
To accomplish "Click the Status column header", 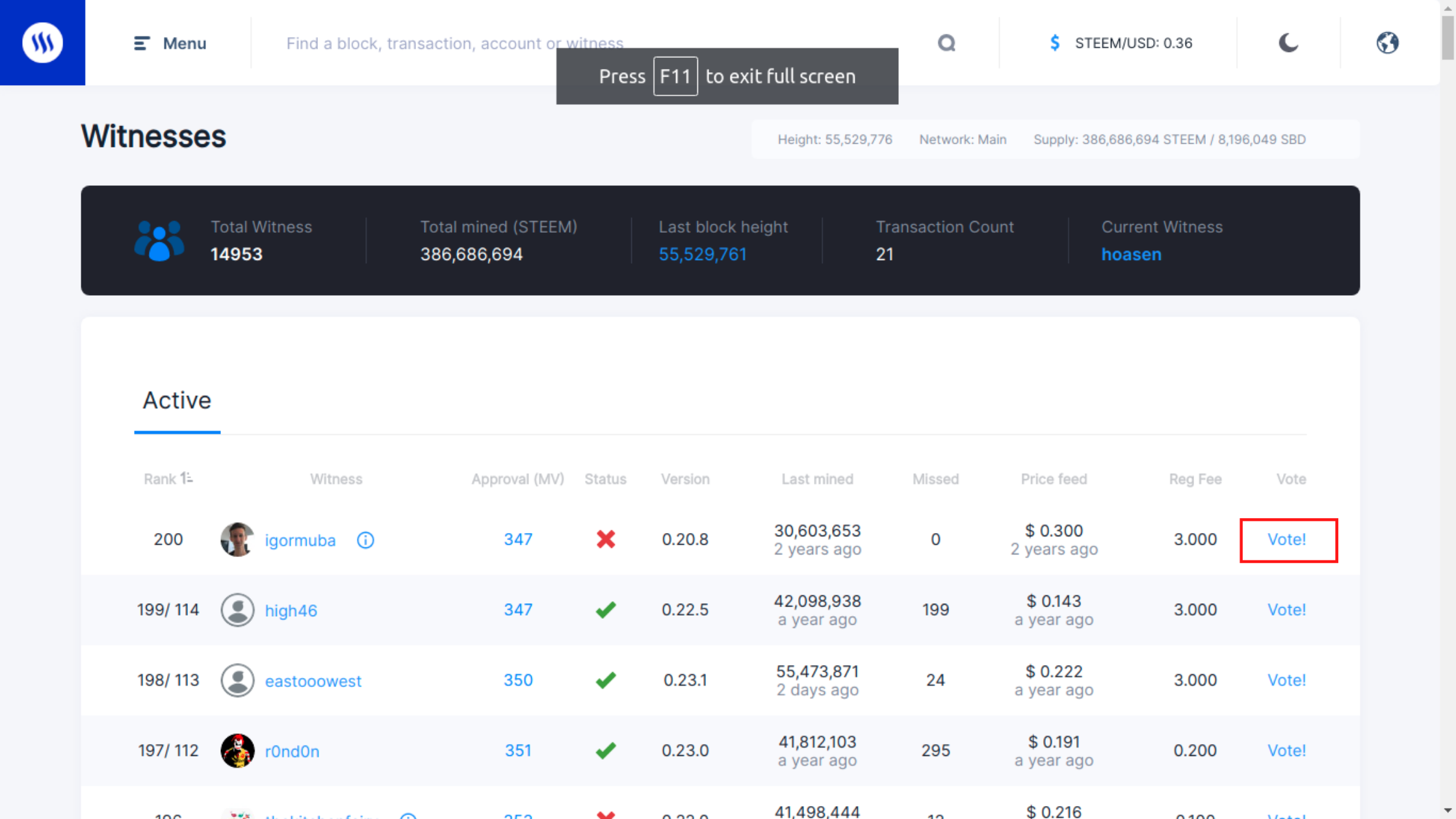I will (x=605, y=479).
